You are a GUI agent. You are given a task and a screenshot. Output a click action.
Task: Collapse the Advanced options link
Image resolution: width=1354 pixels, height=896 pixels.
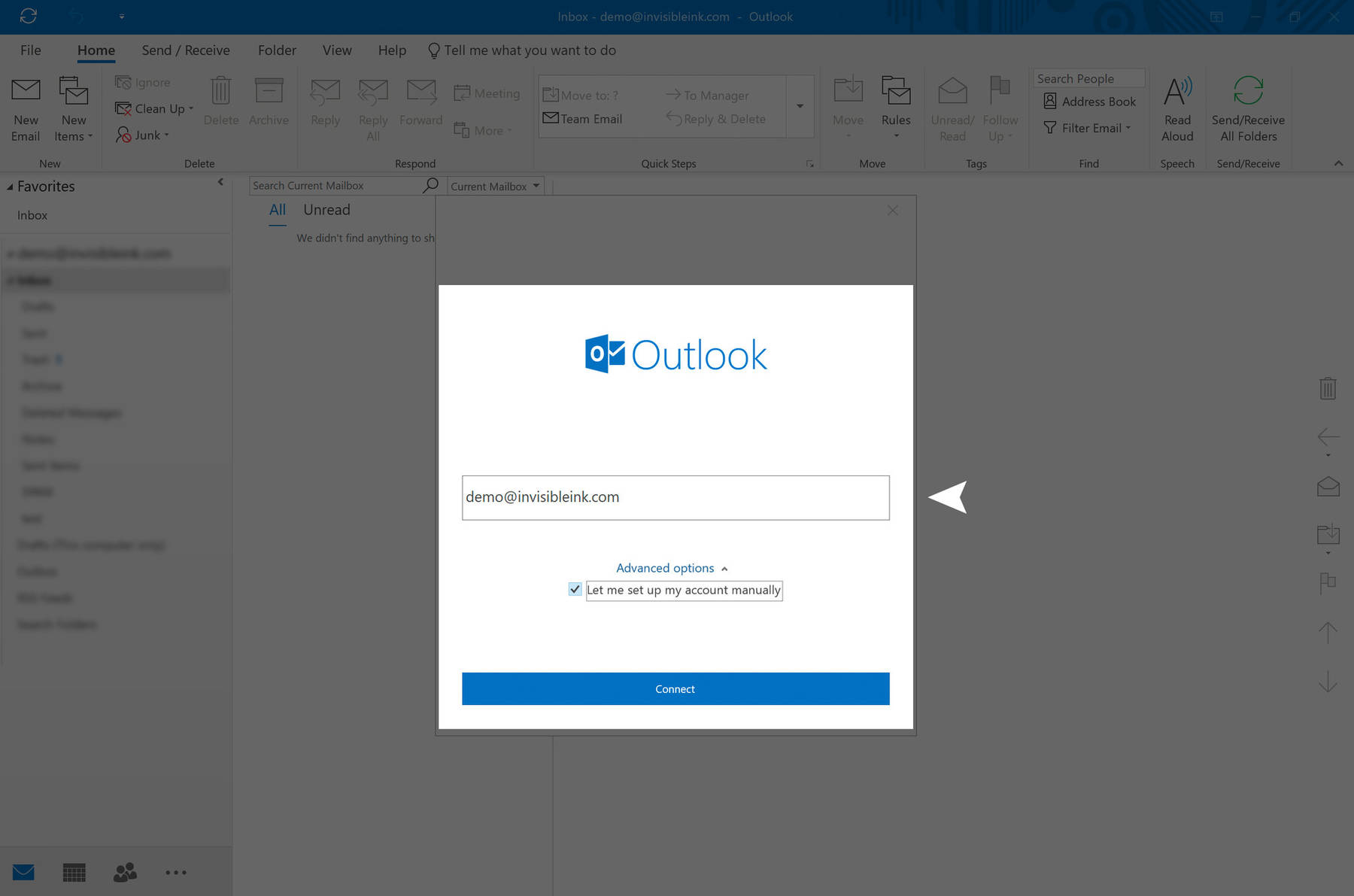672,568
